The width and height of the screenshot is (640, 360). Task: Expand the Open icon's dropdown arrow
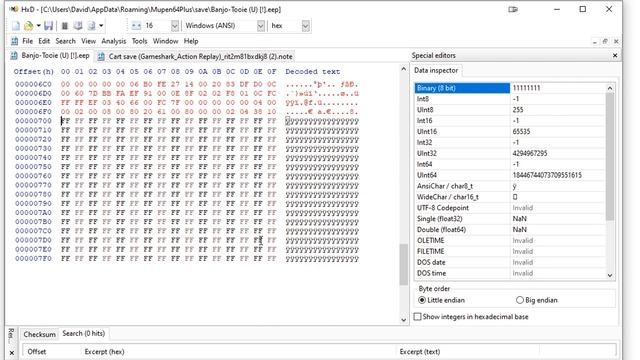(38, 26)
